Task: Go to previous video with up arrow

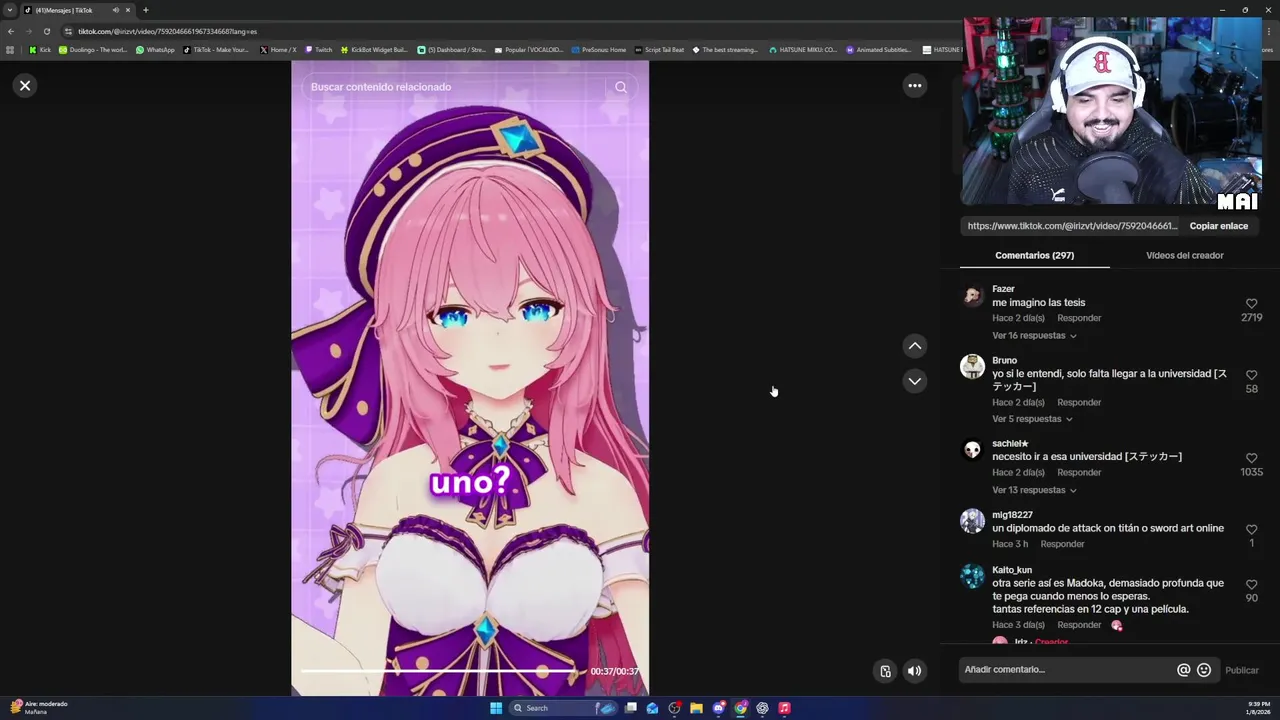Action: (x=914, y=346)
